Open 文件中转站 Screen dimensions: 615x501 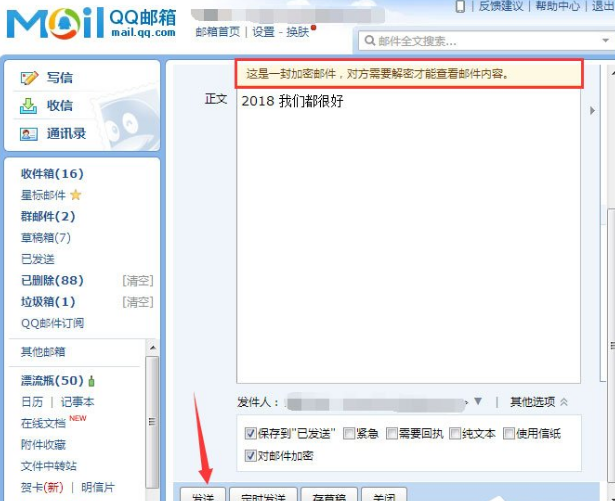tap(49, 466)
